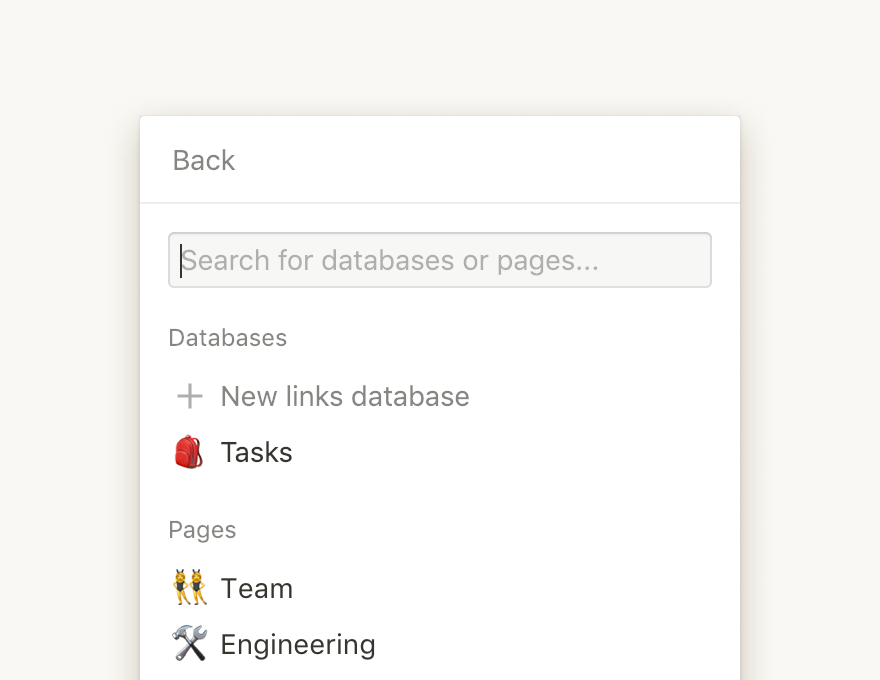Choose the Engineering page entry

click(x=440, y=644)
